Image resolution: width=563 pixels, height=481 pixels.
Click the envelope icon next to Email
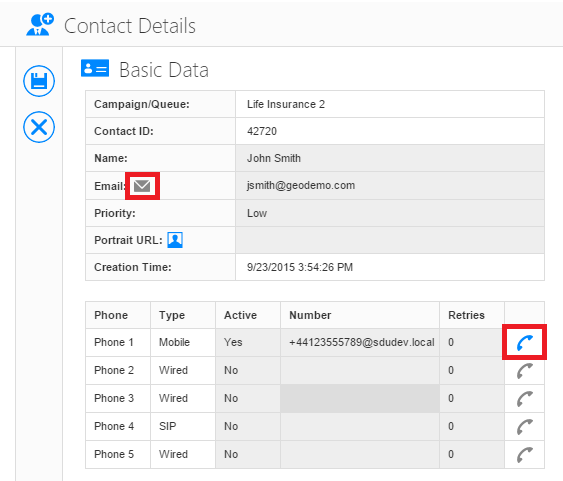pos(142,186)
